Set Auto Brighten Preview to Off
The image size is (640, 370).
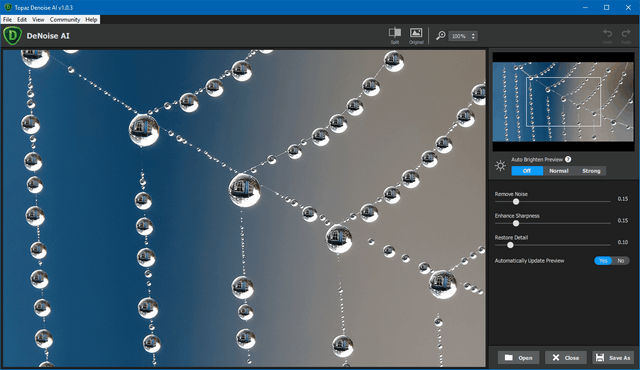(527, 171)
